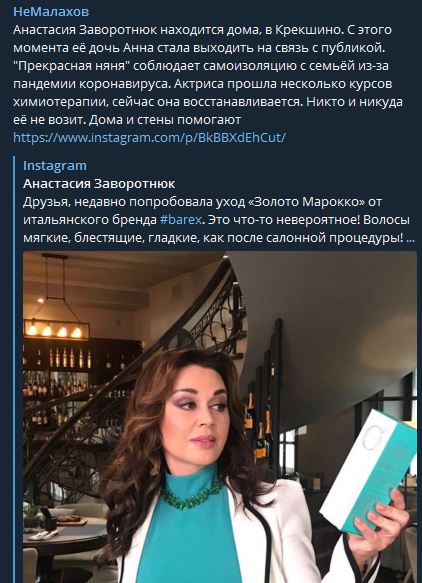Screen dimensions: 422x583
Task: Click the turquoise product box in photo
Action: pos(368,470)
